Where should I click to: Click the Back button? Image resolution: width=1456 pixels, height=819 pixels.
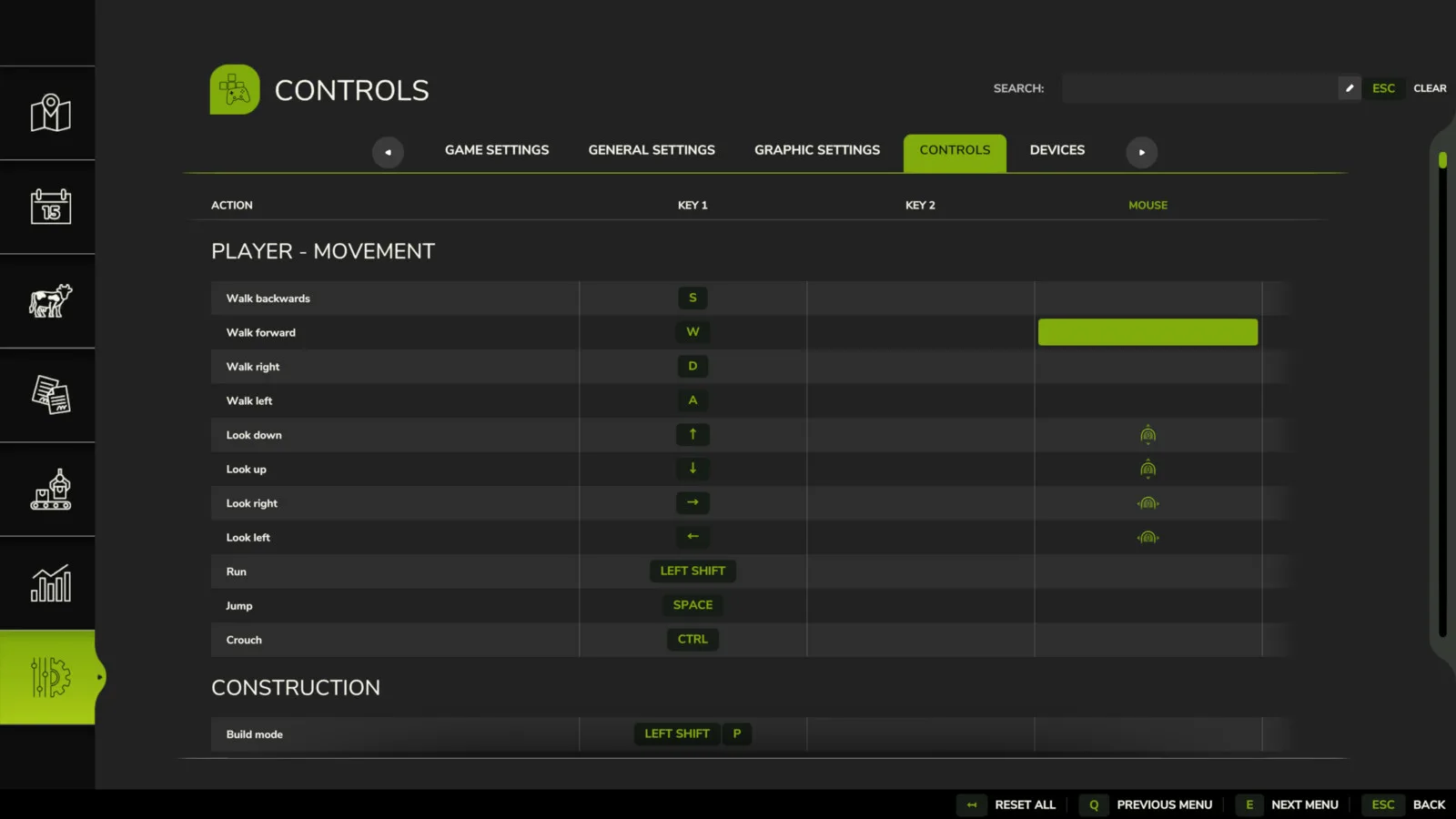(1429, 804)
